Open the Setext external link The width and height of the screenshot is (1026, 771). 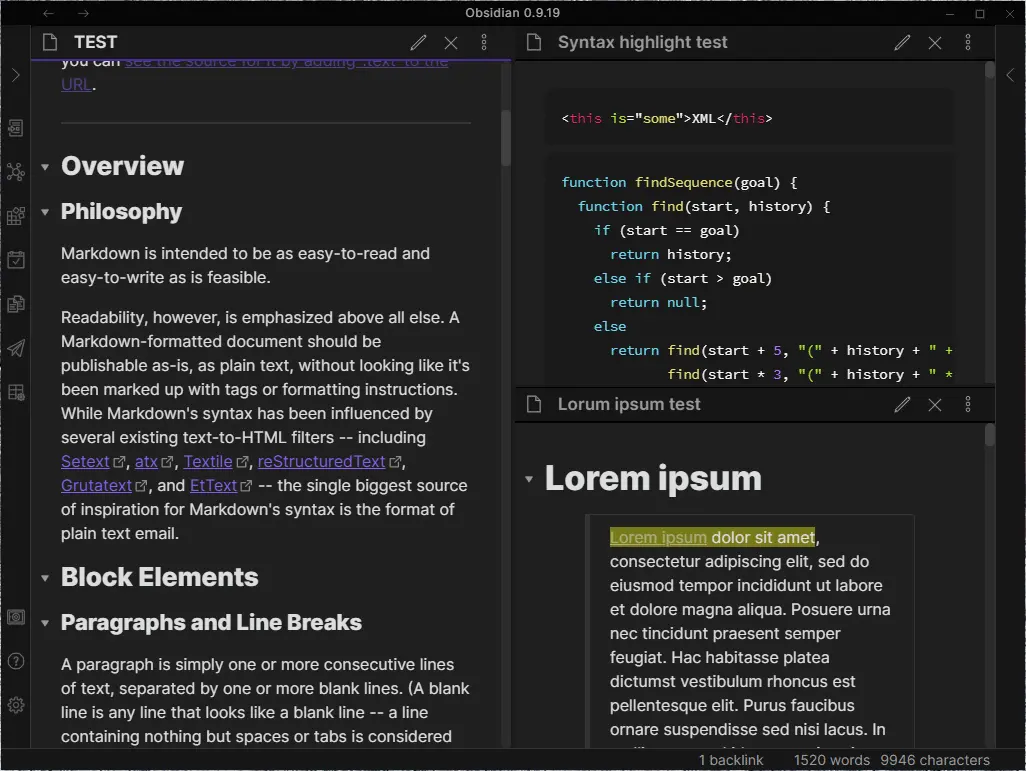point(86,461)
